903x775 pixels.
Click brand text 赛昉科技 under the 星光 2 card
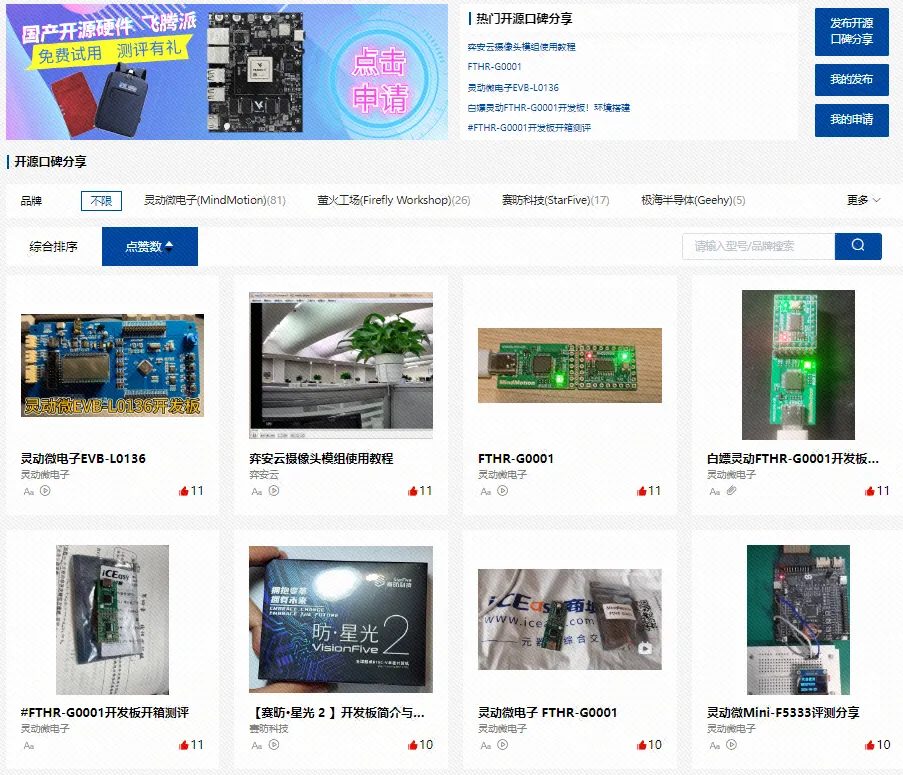point(269,728)
